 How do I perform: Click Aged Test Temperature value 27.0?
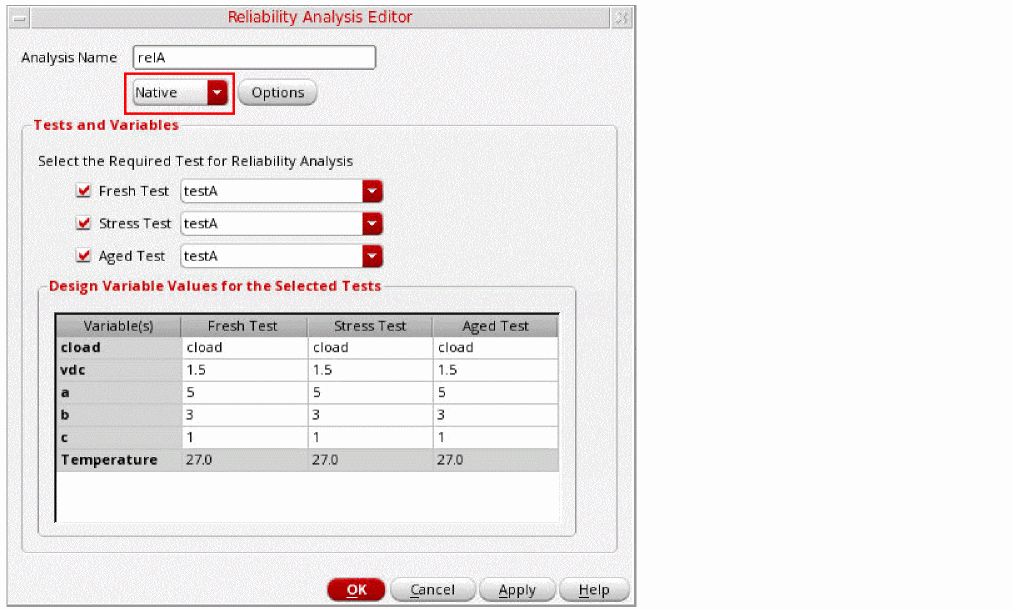coord(496,460)
